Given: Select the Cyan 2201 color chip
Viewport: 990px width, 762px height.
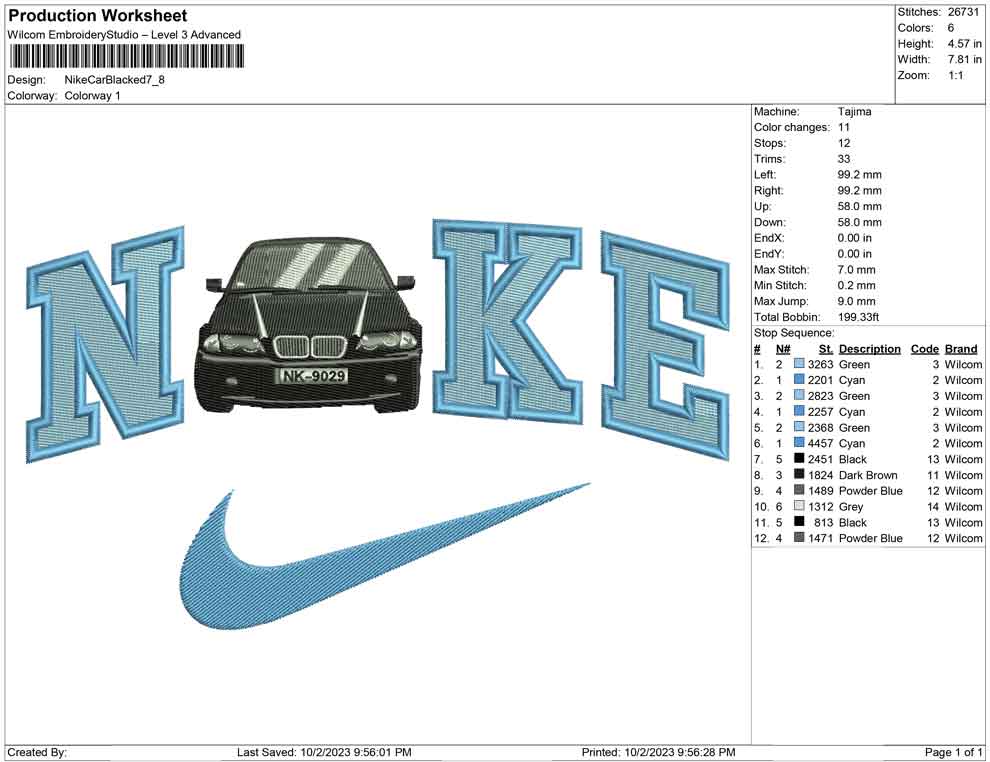Looking at the screenshot, I should (x=800, y=380).
